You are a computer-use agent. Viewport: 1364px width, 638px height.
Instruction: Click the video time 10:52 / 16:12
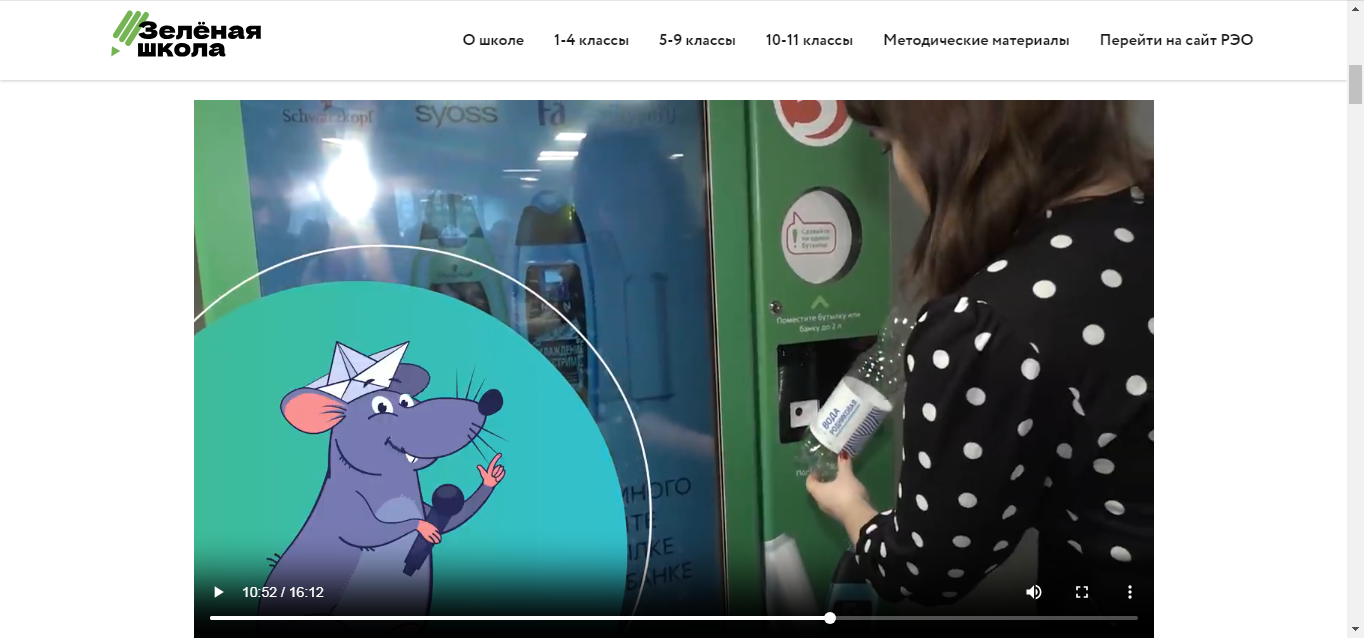283,592
